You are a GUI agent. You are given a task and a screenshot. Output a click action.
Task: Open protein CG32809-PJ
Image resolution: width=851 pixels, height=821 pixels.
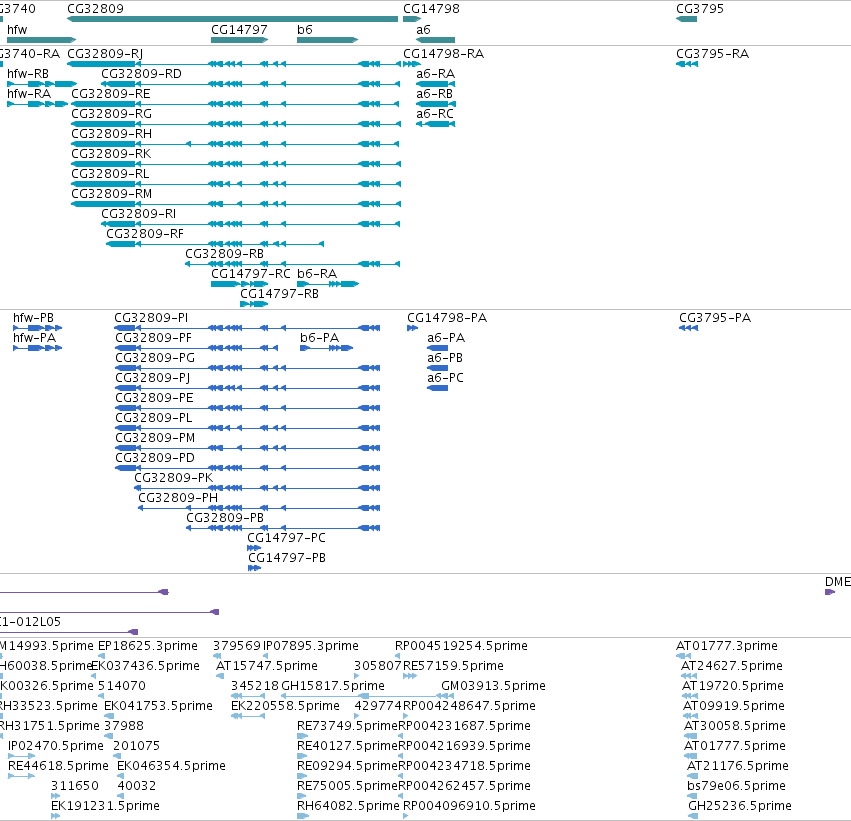point(247,388)
